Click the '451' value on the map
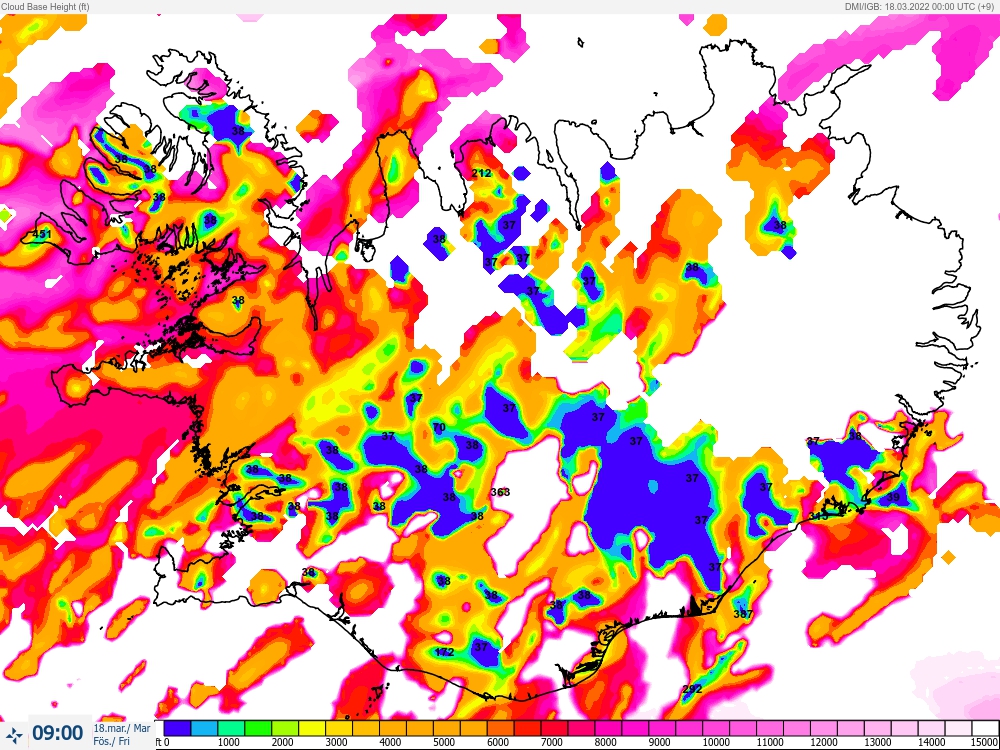The width and height of the screenshot is (1000, 750). pyautogui.click(x=41, y=234)
